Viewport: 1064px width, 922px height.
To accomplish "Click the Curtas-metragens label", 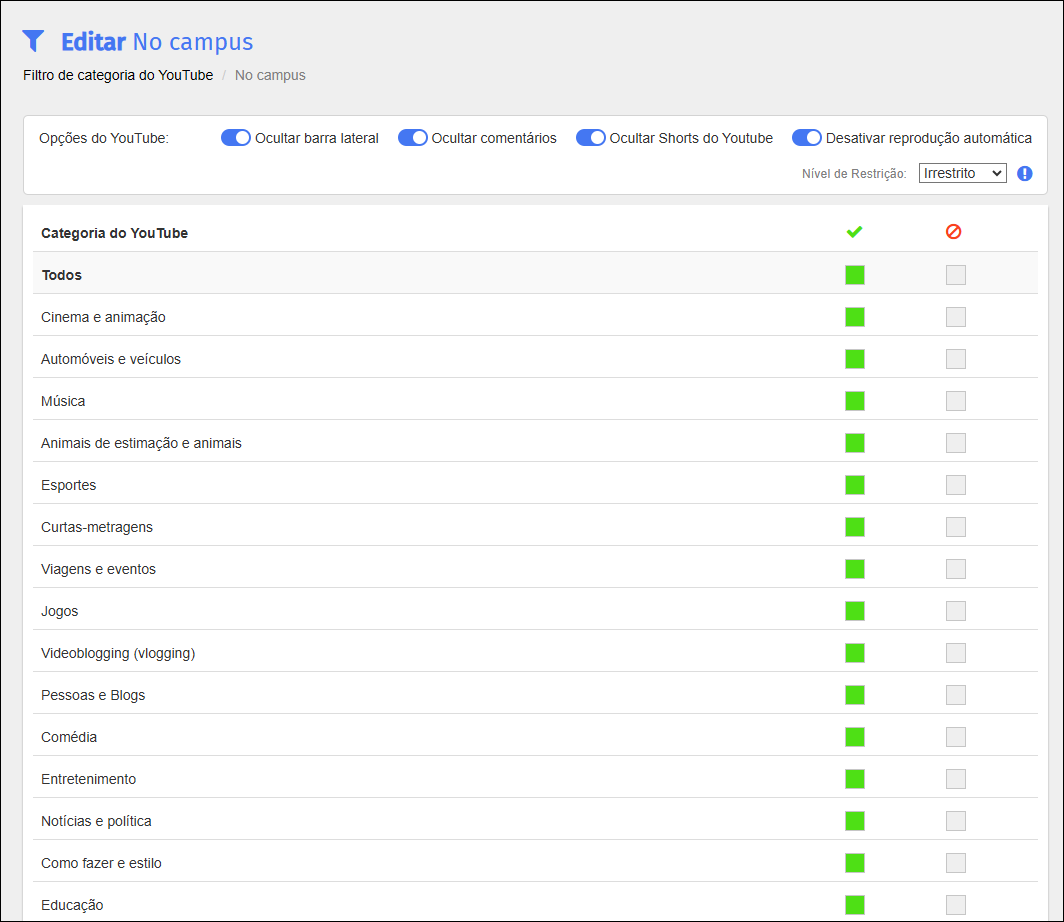I will (x=97, y=528).
